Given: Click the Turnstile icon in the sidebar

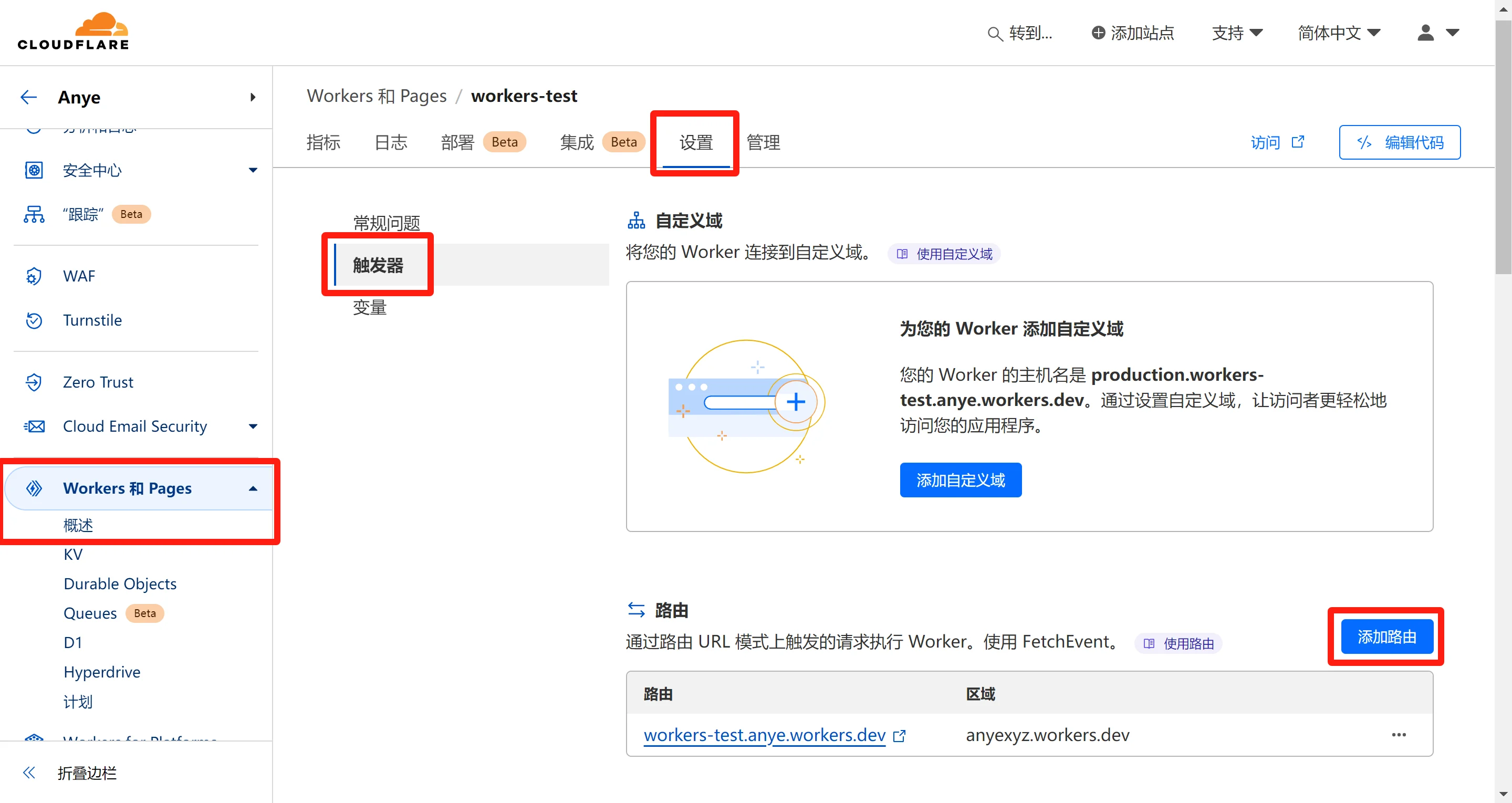Looking at the screenshot, I should click(x=34, y=320).
